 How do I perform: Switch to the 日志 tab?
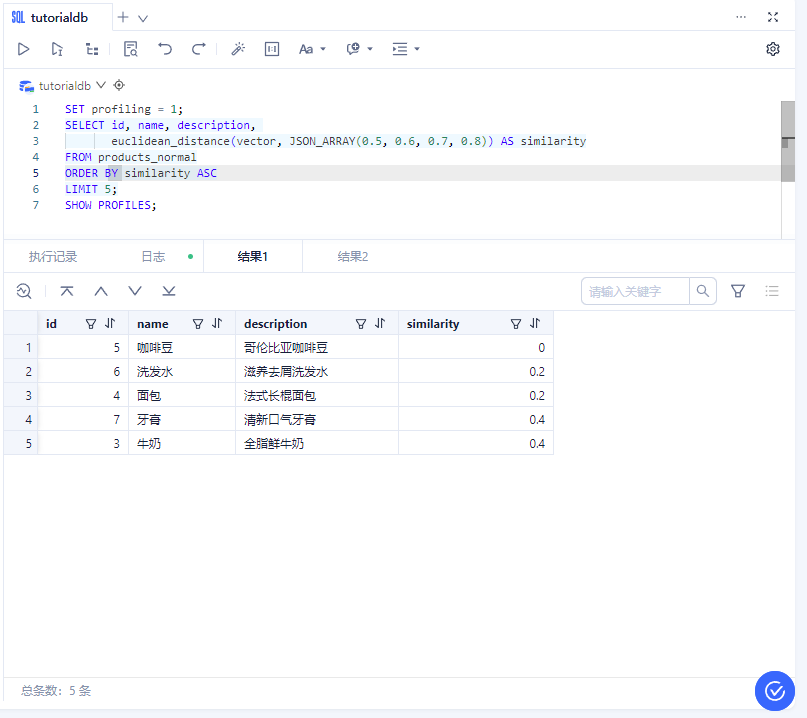pos(153,256)
